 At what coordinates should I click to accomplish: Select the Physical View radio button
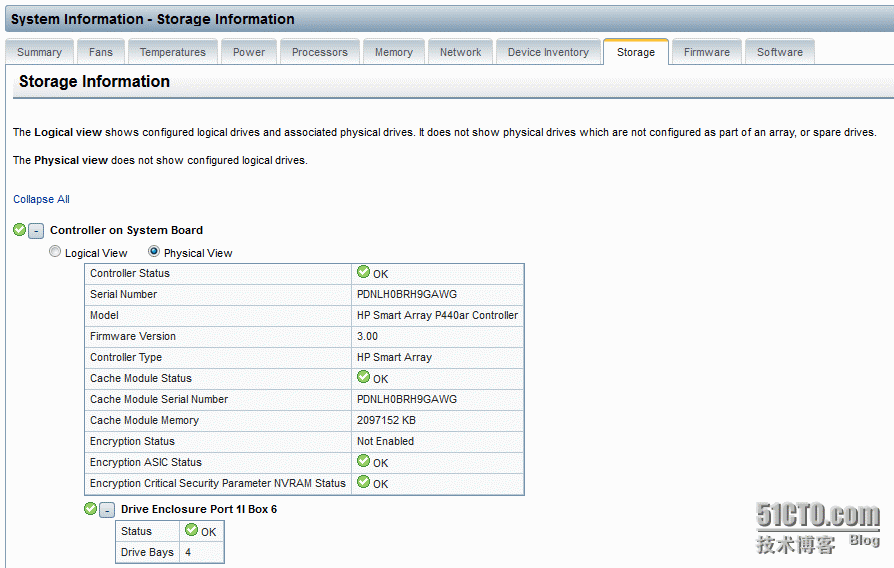154,251
